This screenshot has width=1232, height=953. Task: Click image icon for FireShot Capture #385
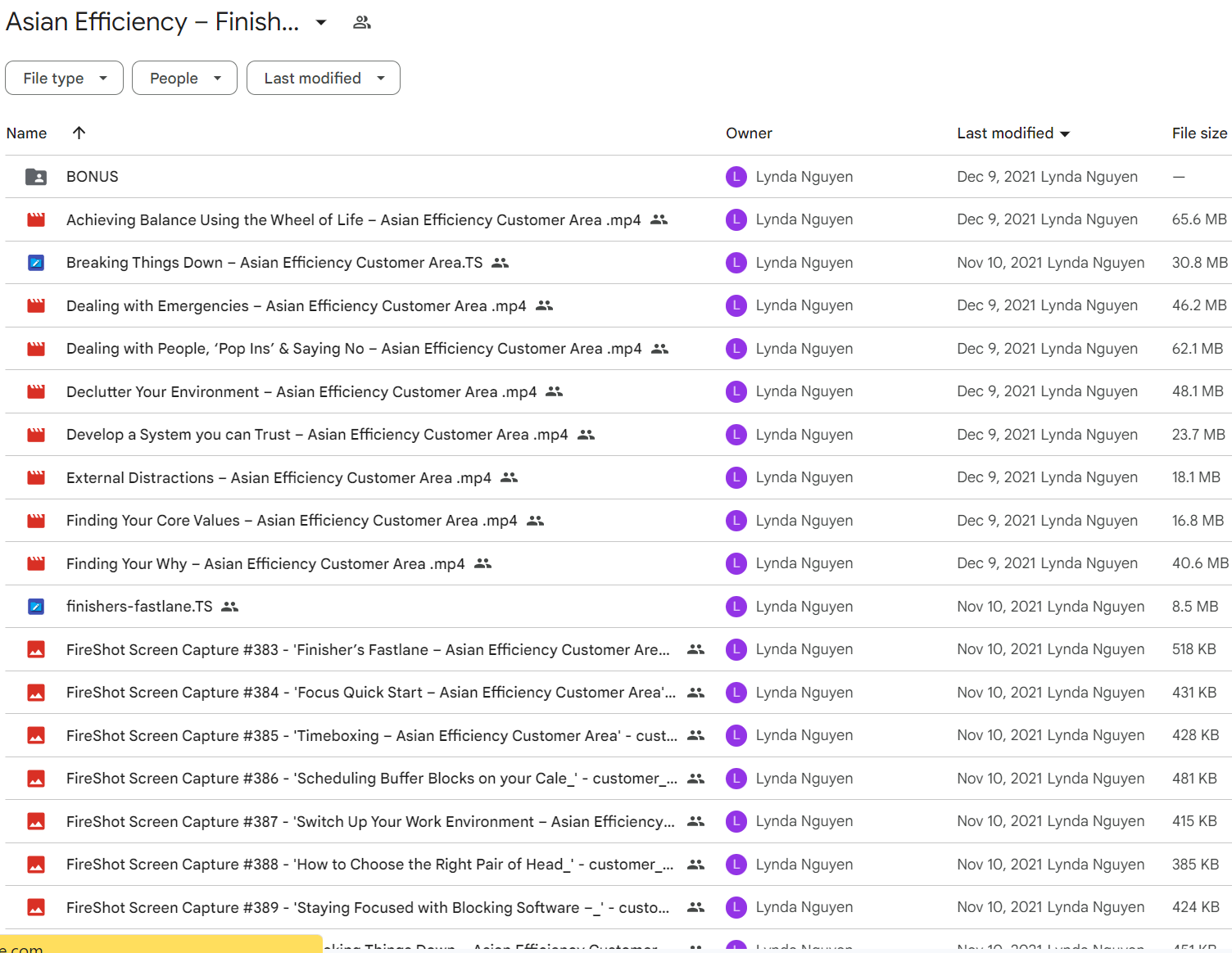click(x=36, y=735)
